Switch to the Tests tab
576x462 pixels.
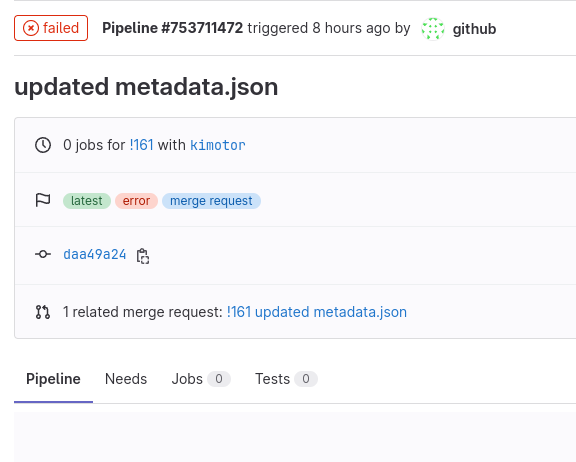pos(286,379)
